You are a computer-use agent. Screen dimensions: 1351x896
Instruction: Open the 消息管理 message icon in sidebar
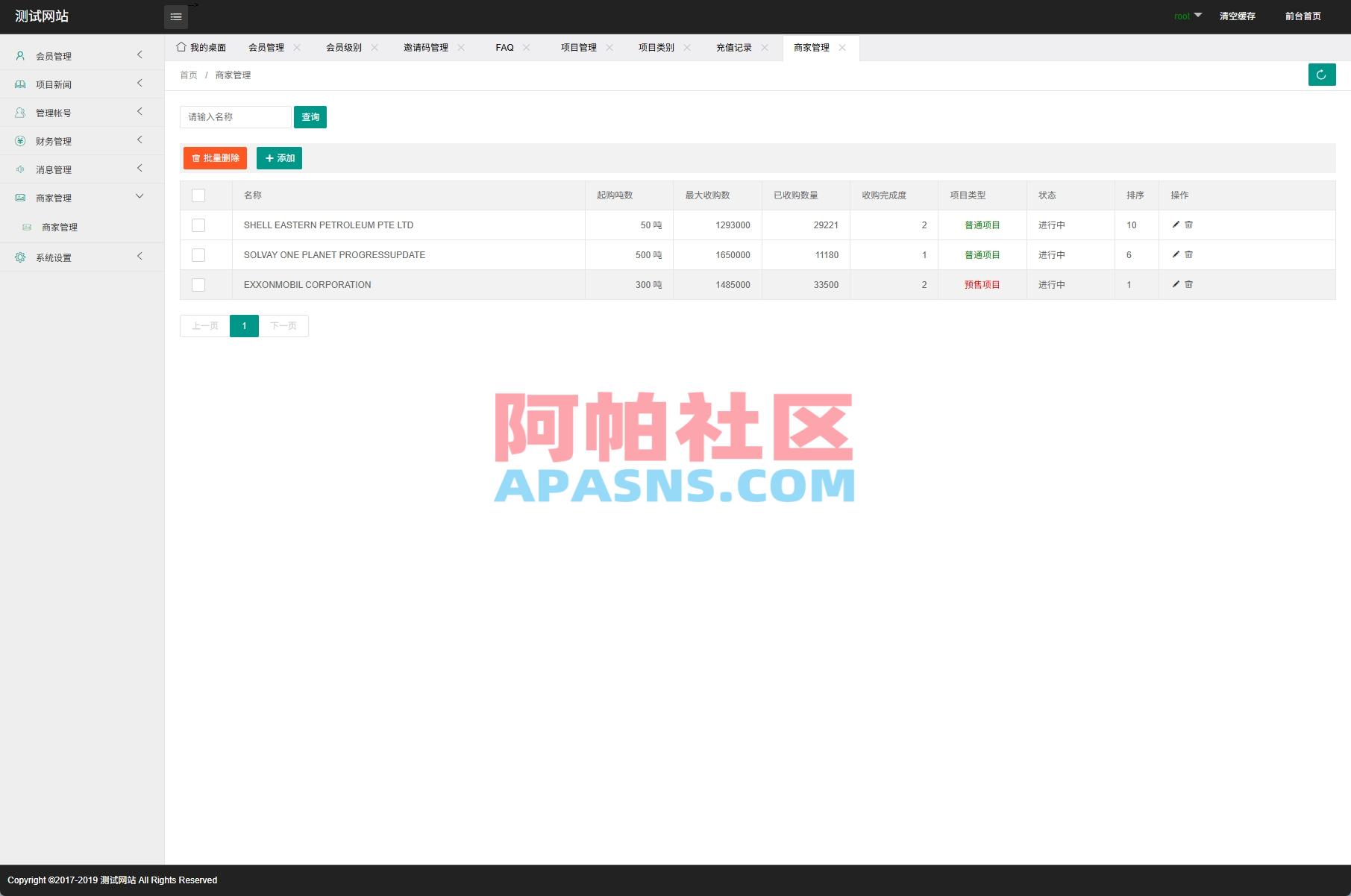19,169
